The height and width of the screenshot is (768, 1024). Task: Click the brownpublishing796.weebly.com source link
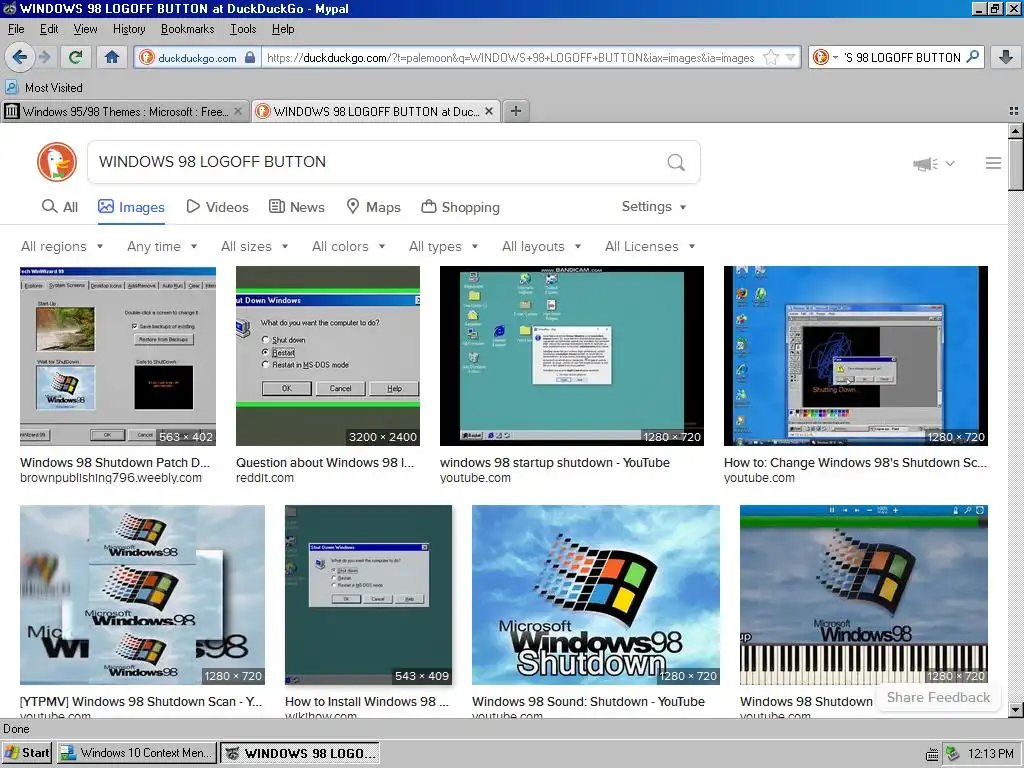click(x=111, y=478)
